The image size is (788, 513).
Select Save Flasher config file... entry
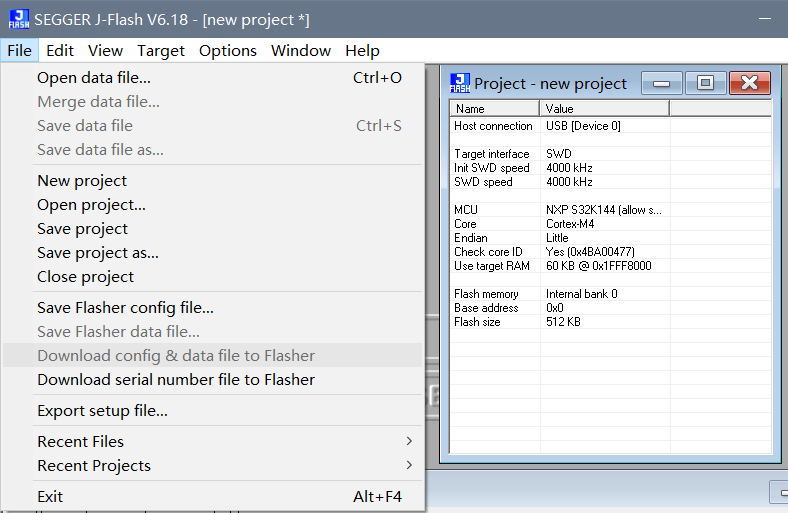click(x=212, y=307)
